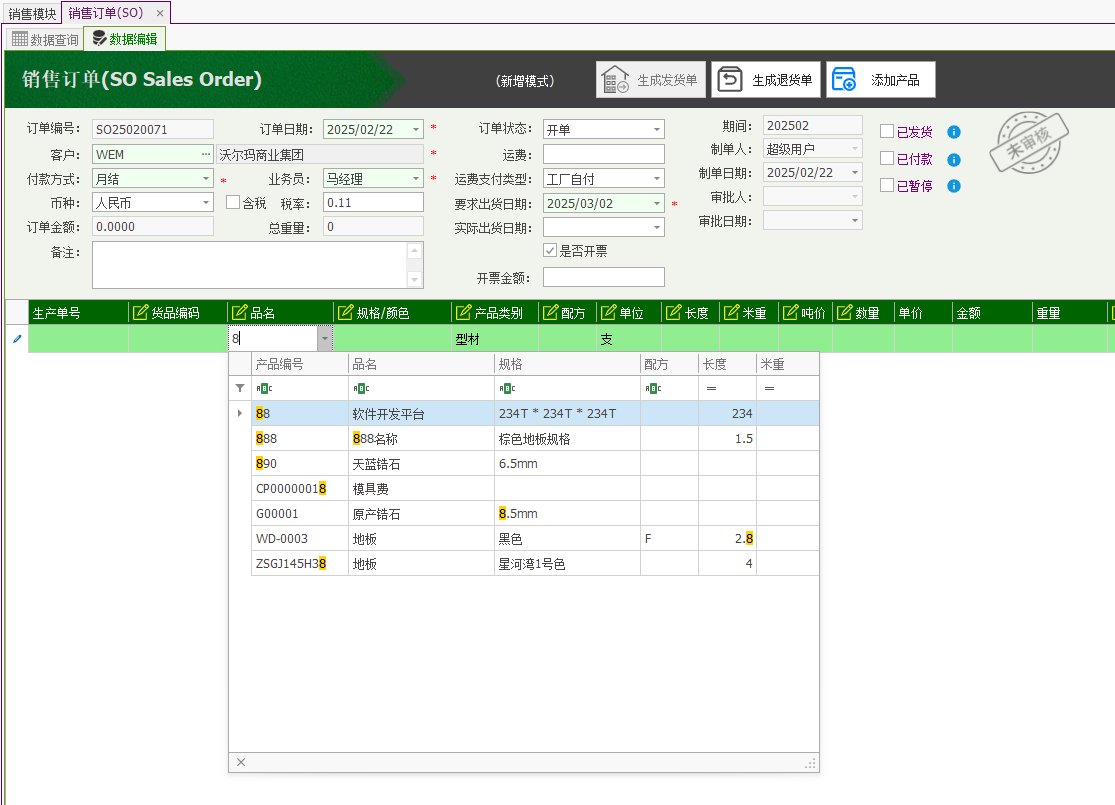Untick the 是否开票 checkbox

[x=550, y=250]
